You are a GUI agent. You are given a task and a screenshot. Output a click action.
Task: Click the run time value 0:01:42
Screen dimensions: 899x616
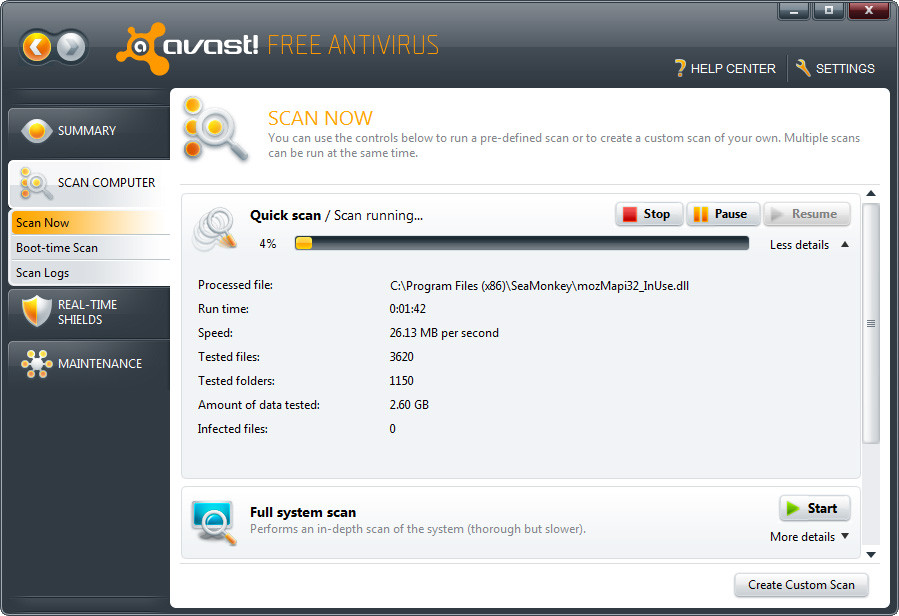coord(408,309)
